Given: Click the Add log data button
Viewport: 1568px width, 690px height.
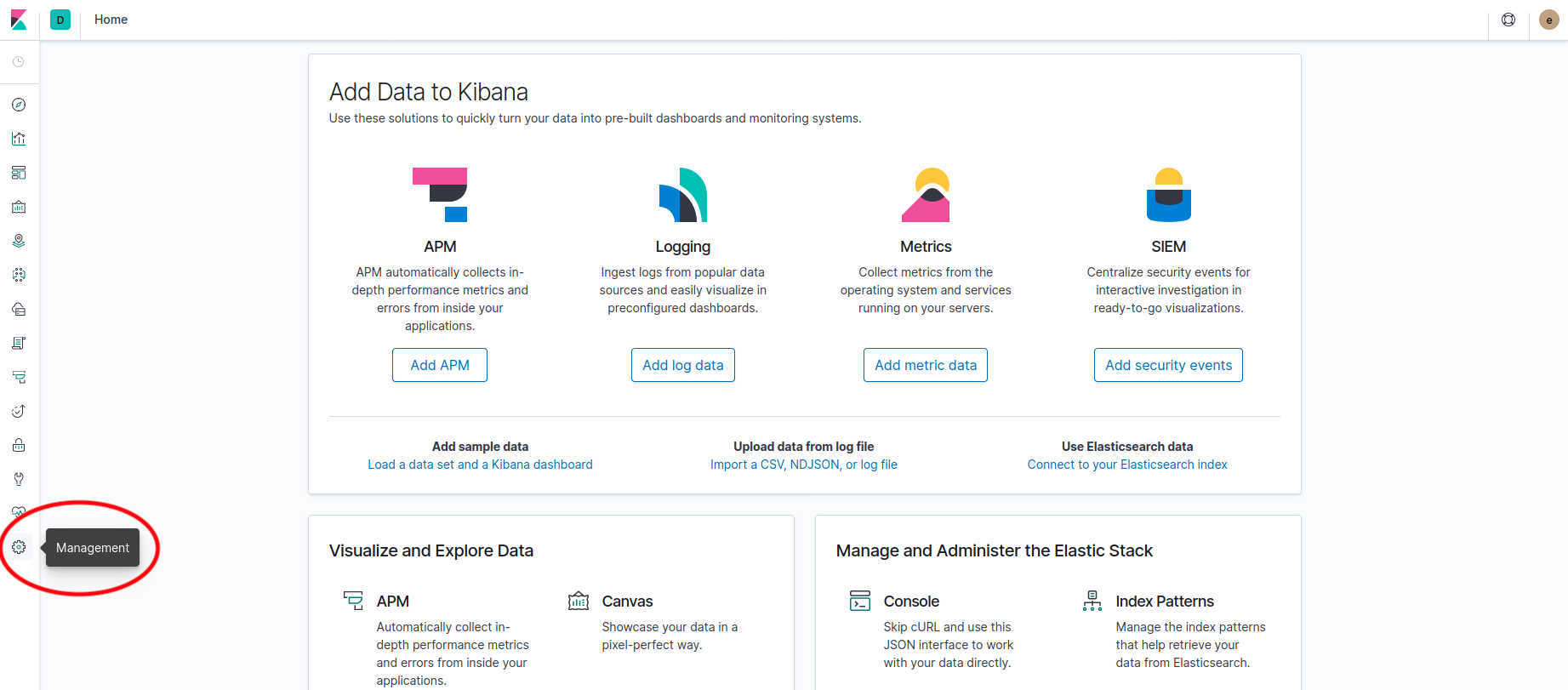Looking at the screenshot, I should [x=683, y=365].
